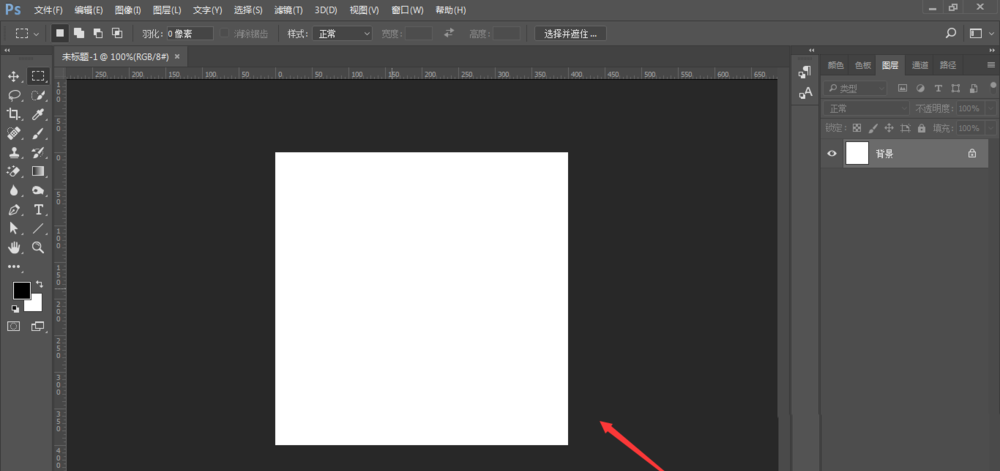
Task: Select the Lasso tool
Action: 14,95
